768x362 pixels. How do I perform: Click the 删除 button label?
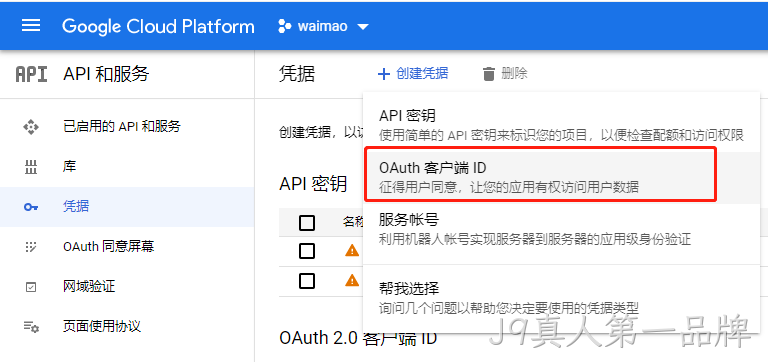coord(514,73)
